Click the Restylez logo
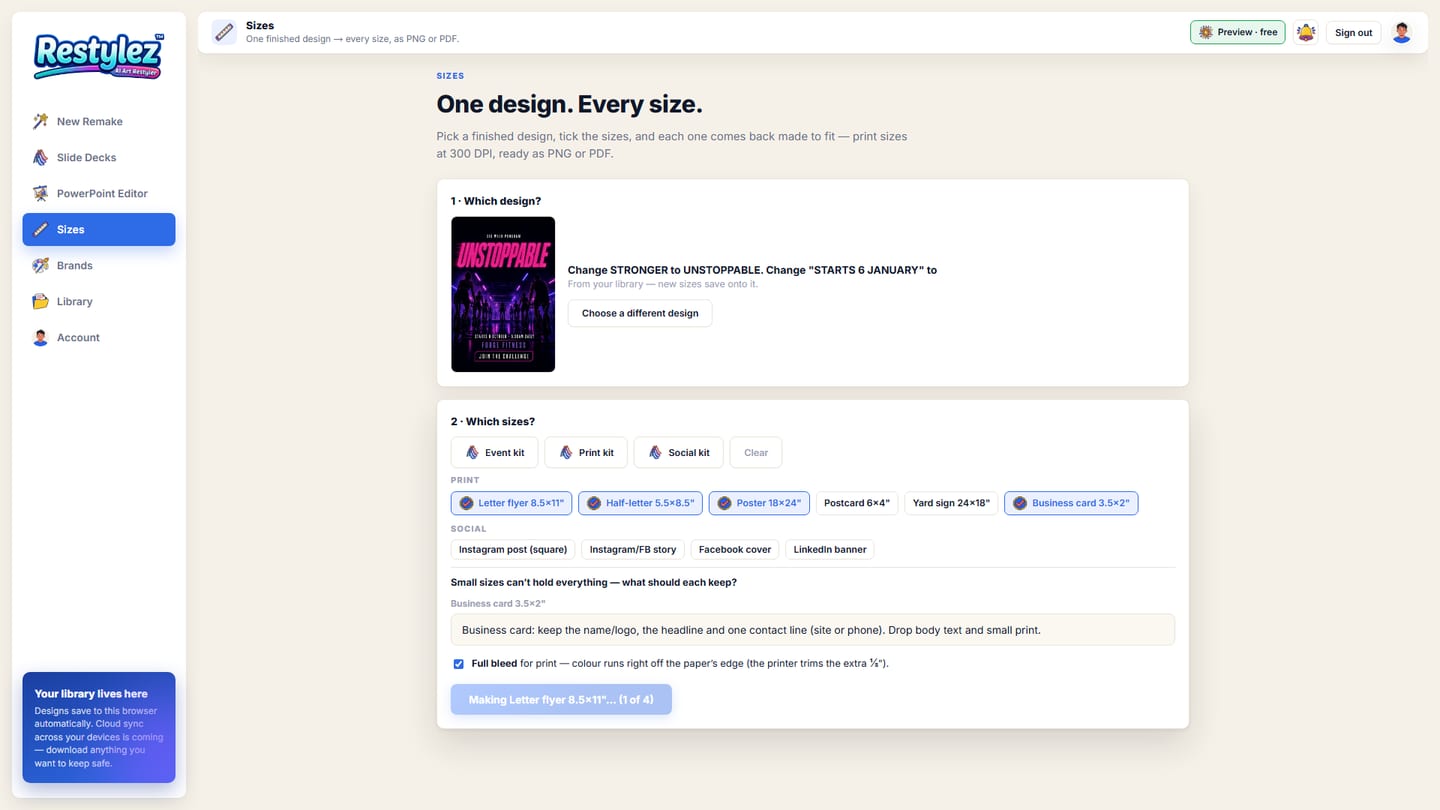The width and height of the screenshot is (1440, 810). pos(98,56)
